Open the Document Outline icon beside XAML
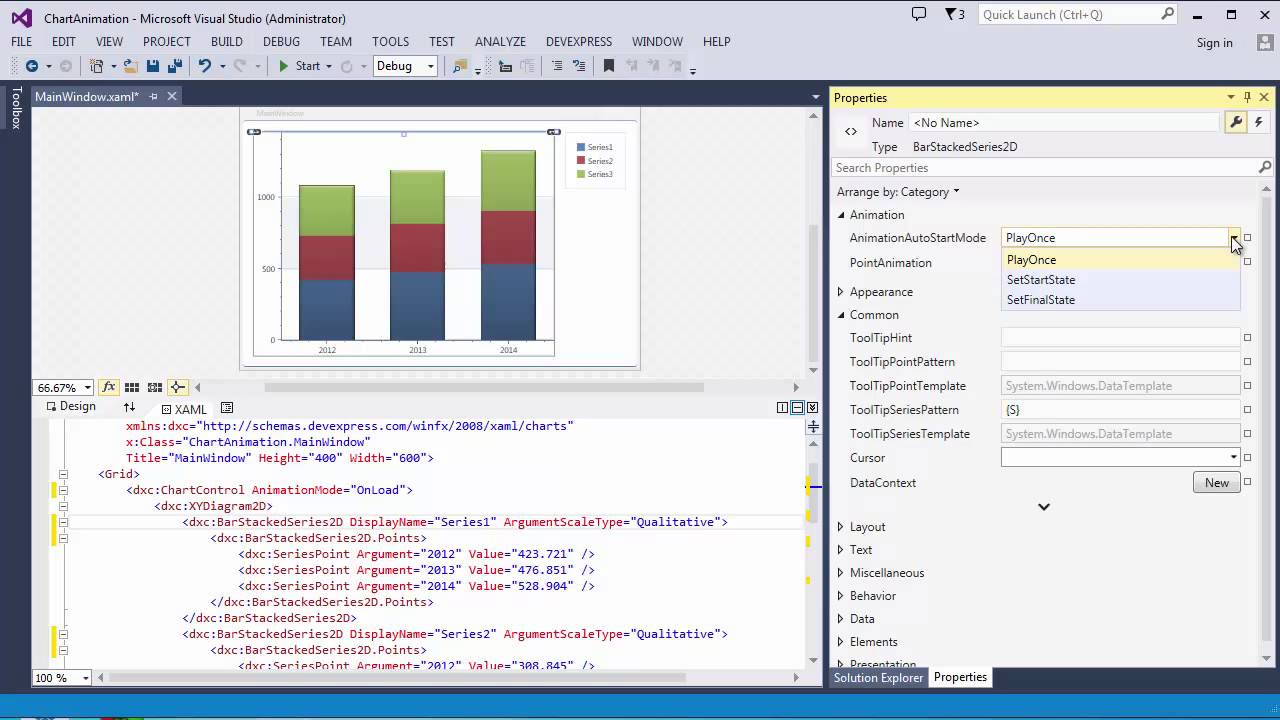Screen dimensions: 1280x720 coord(227,408)
